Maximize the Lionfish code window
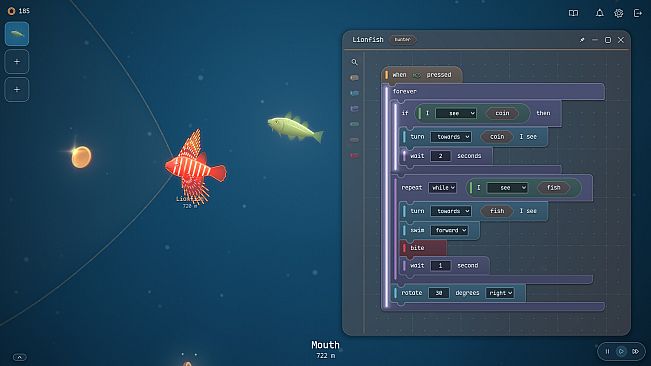The height and width of the screenshot is (366, 651). tap(608, 40)
